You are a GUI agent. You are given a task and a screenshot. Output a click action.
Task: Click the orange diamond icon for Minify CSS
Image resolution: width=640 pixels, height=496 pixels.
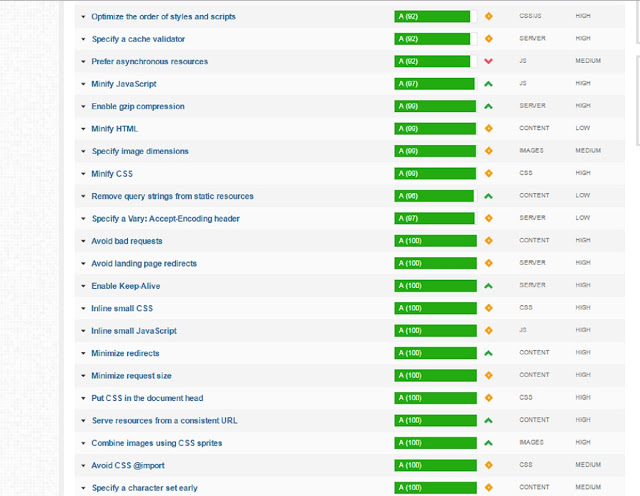pyautogui.click(x=488, y=173)
